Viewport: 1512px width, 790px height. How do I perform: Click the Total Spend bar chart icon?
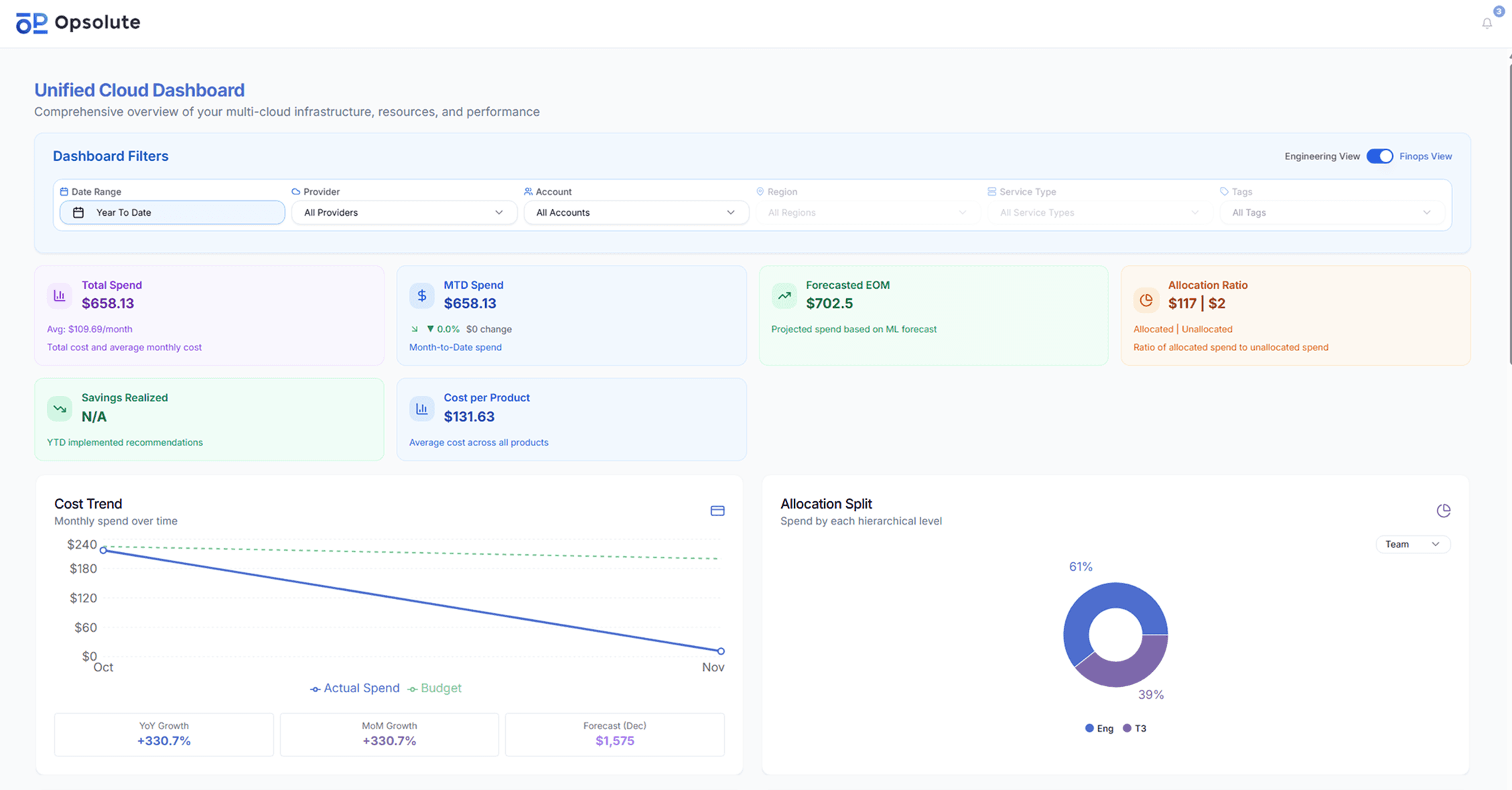coord(60,295)
